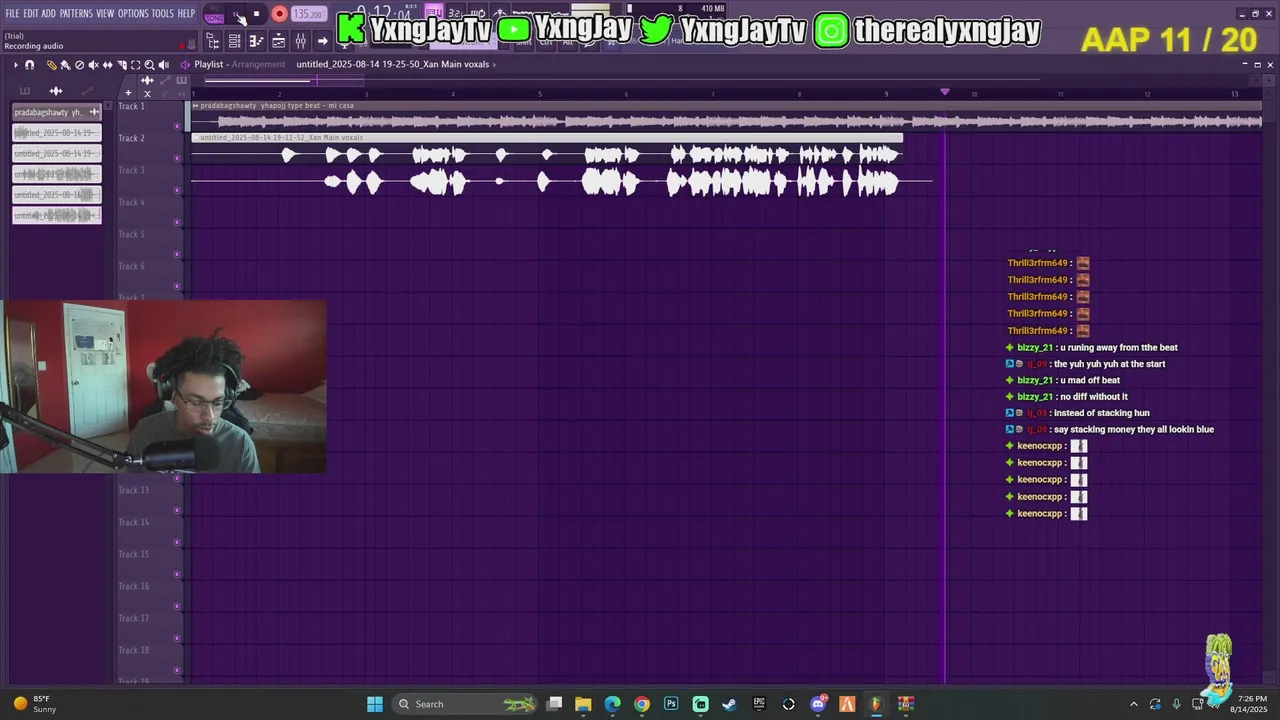Toggle mute on Track 1
1280x720 pixels.
point(178,126)
